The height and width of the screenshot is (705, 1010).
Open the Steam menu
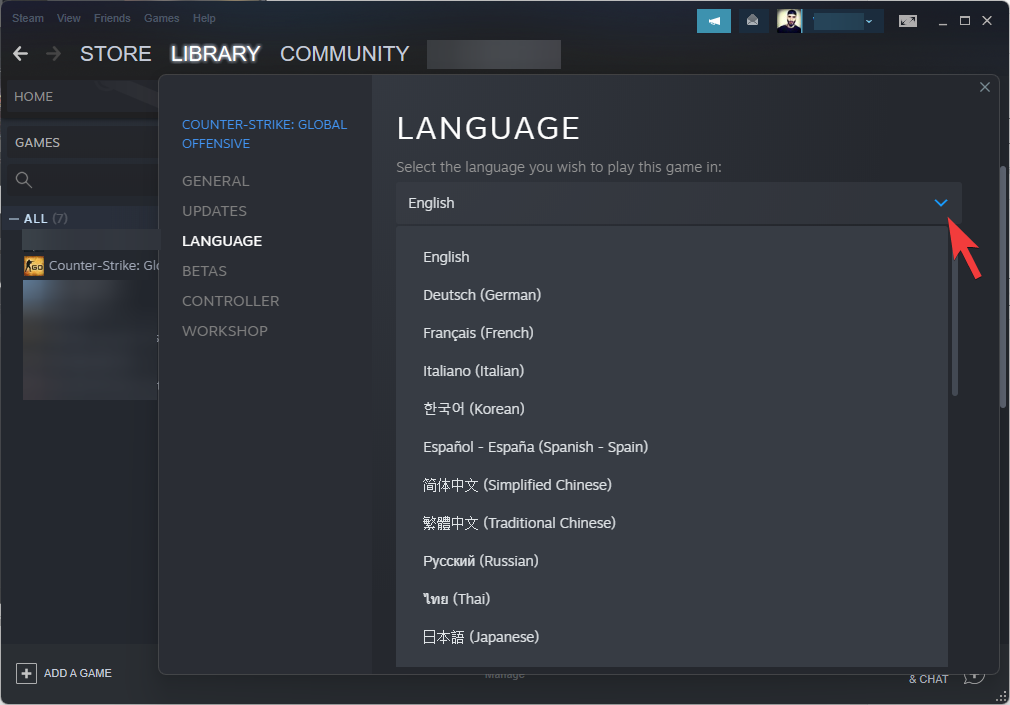tap(28, 18)
